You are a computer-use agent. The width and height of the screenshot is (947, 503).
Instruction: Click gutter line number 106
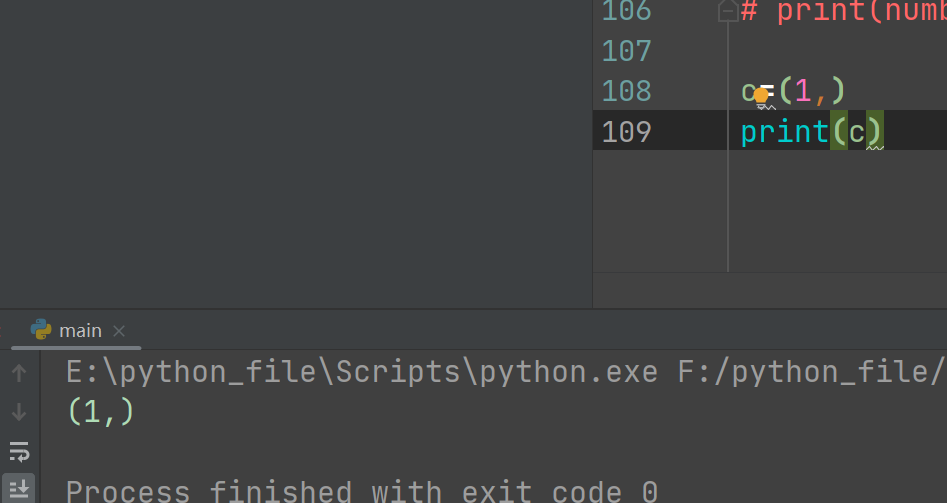626,11
